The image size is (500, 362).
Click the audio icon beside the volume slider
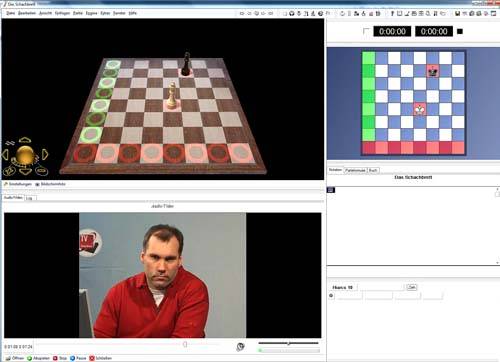tap(240, 347)
